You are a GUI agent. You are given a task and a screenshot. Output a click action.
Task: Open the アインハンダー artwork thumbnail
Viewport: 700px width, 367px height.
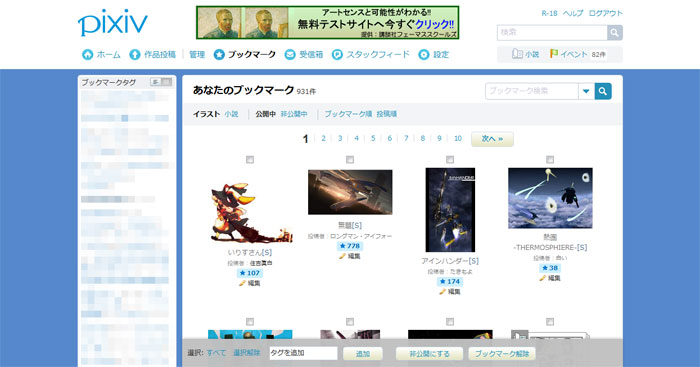[x=450, y=210]
